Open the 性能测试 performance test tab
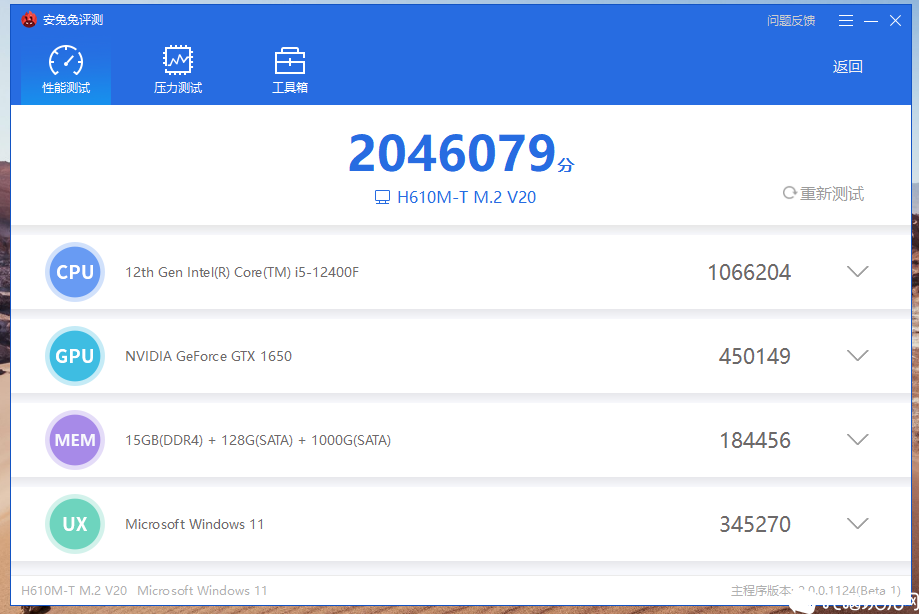Viewport: 919px width, 614px height. [66, 70]
